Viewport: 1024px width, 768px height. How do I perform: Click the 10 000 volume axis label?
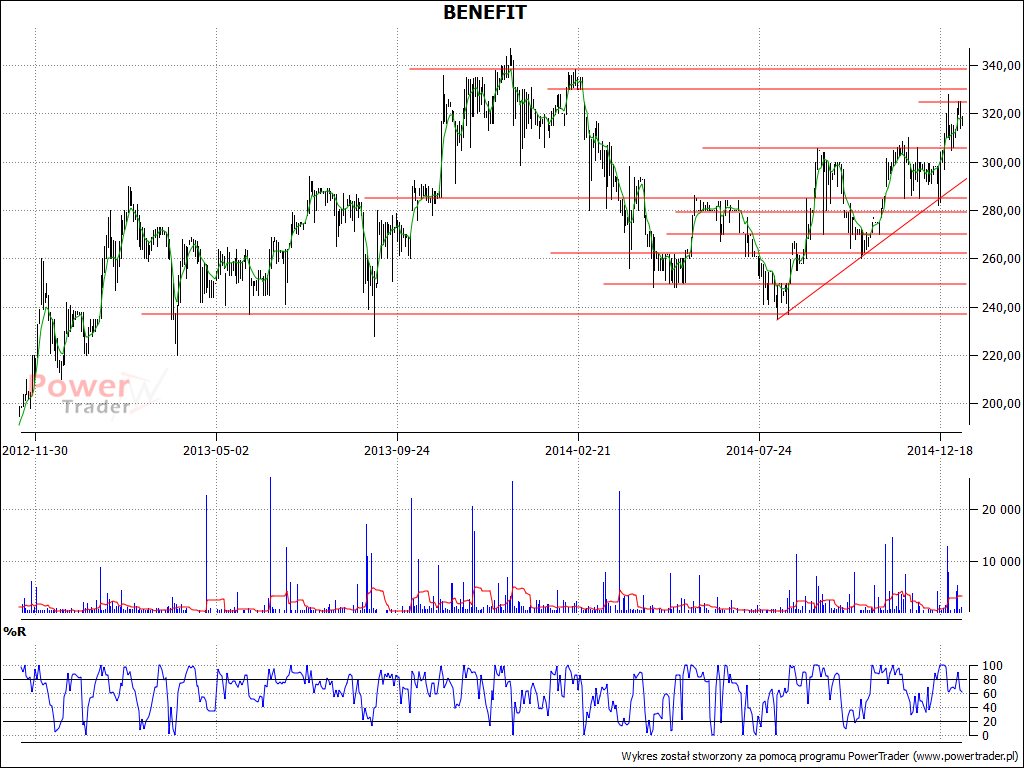point(1001,562)
